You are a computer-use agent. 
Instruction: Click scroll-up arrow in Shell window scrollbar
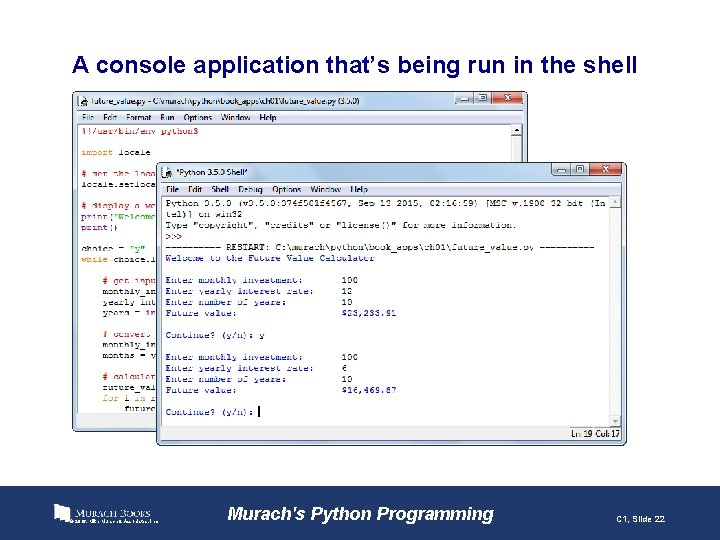615,202
